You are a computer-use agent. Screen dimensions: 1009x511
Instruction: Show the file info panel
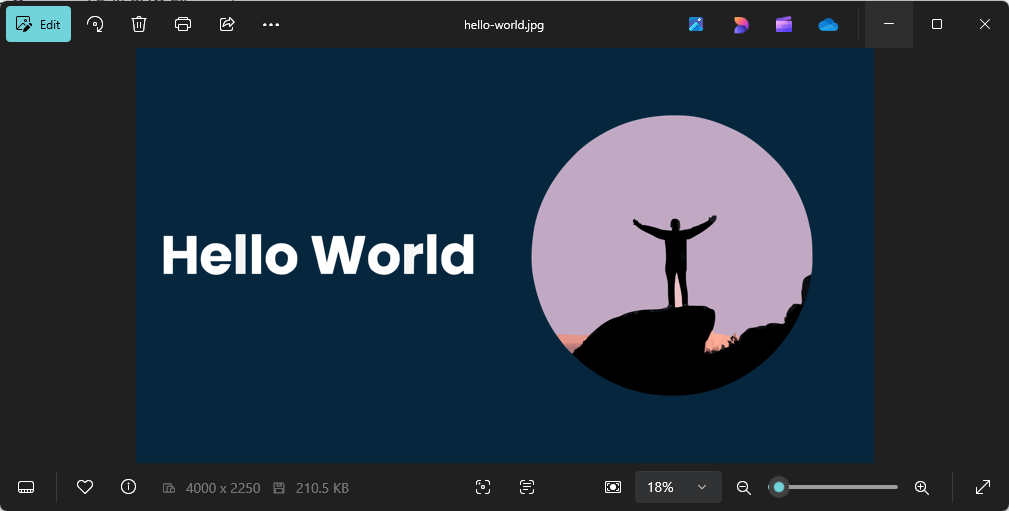[128, 487]
